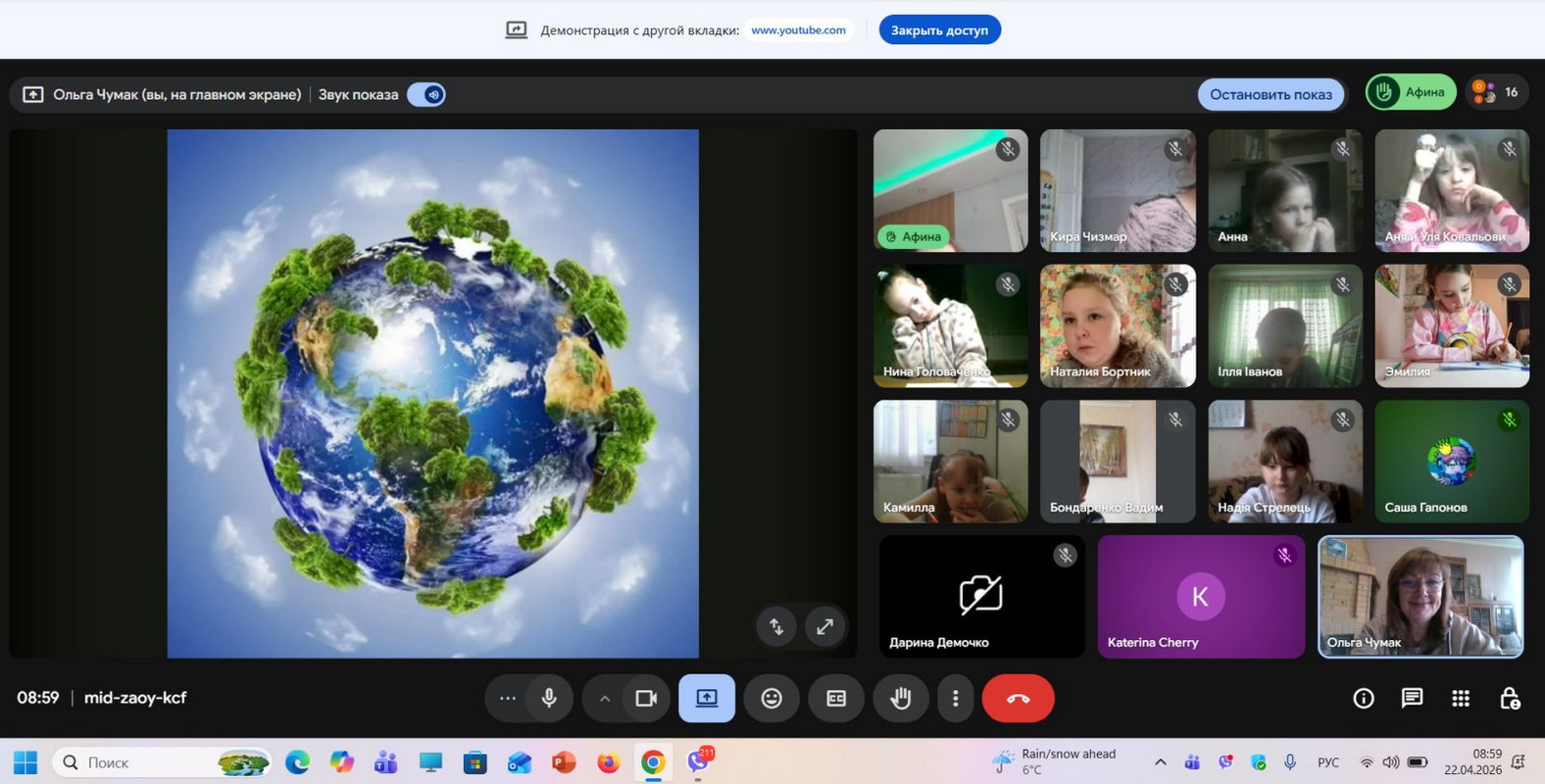Viewport: 1545px width, 784px height.
Task: Open more options three-dot menu
Action: (x=955, y=698)
